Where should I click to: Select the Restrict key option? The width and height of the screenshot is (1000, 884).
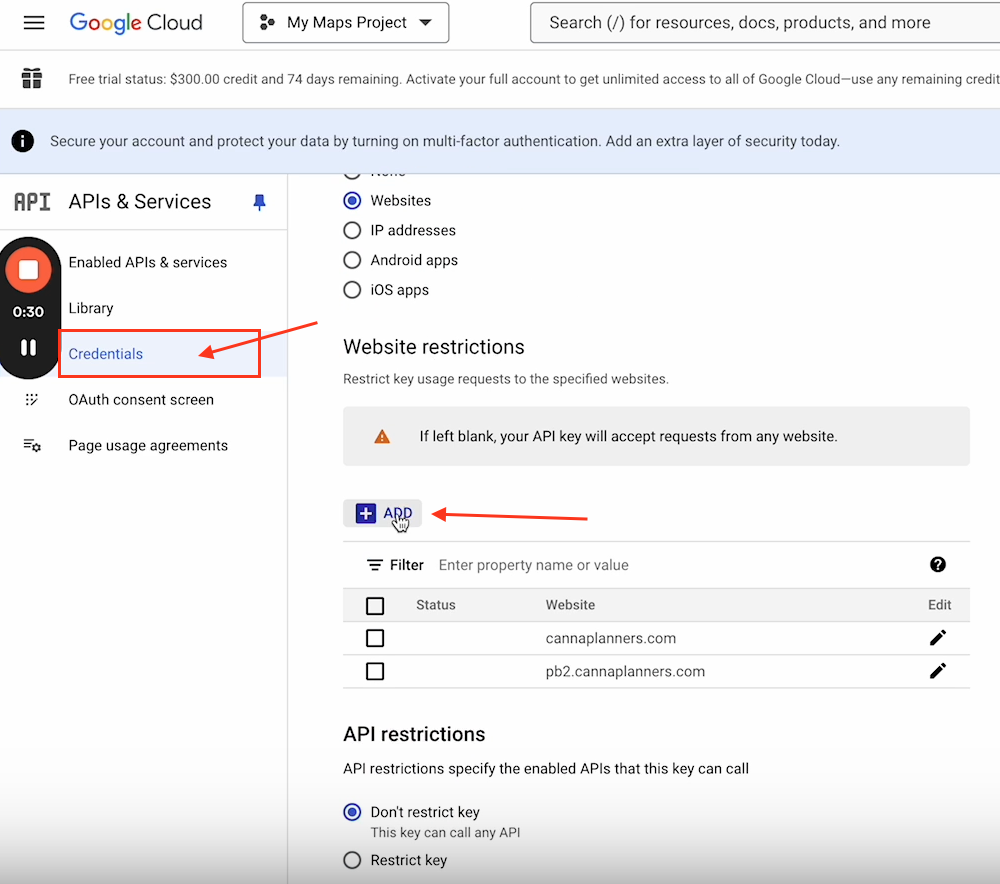pyautogui.click(x=352, y=860)
